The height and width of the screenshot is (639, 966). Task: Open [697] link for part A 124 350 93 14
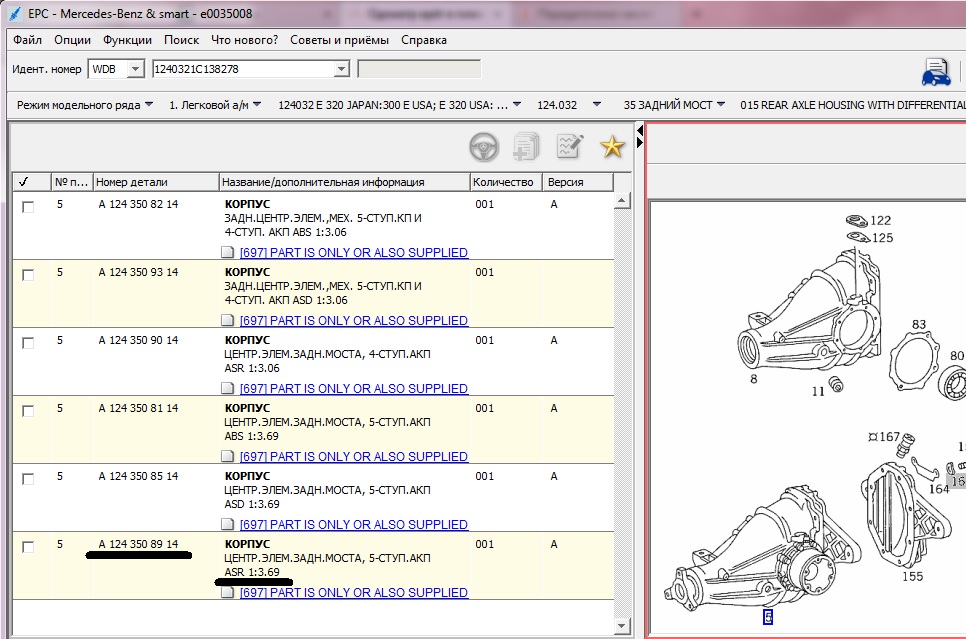click(354, 320)
